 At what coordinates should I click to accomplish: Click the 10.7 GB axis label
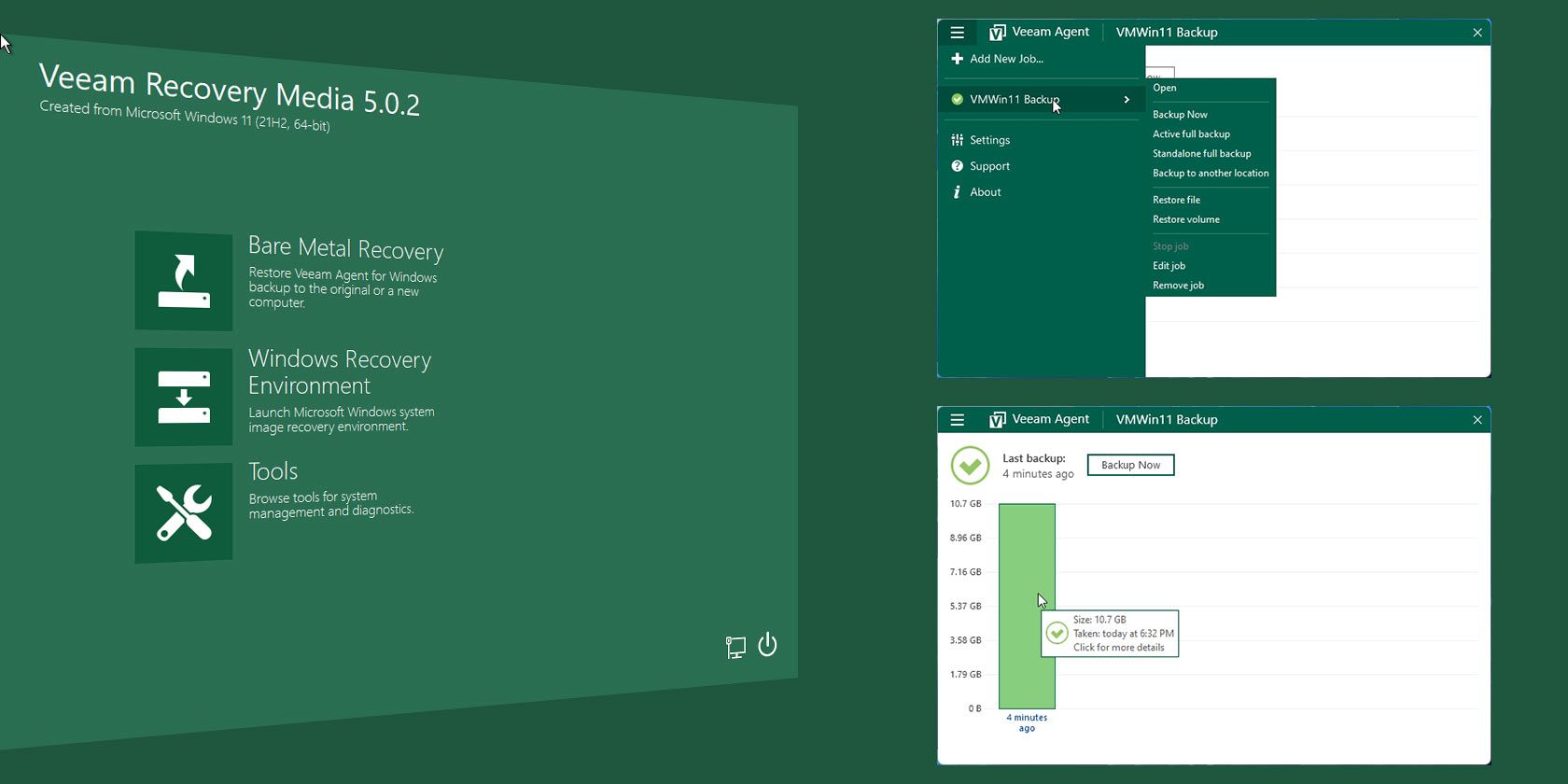point(965,504)
